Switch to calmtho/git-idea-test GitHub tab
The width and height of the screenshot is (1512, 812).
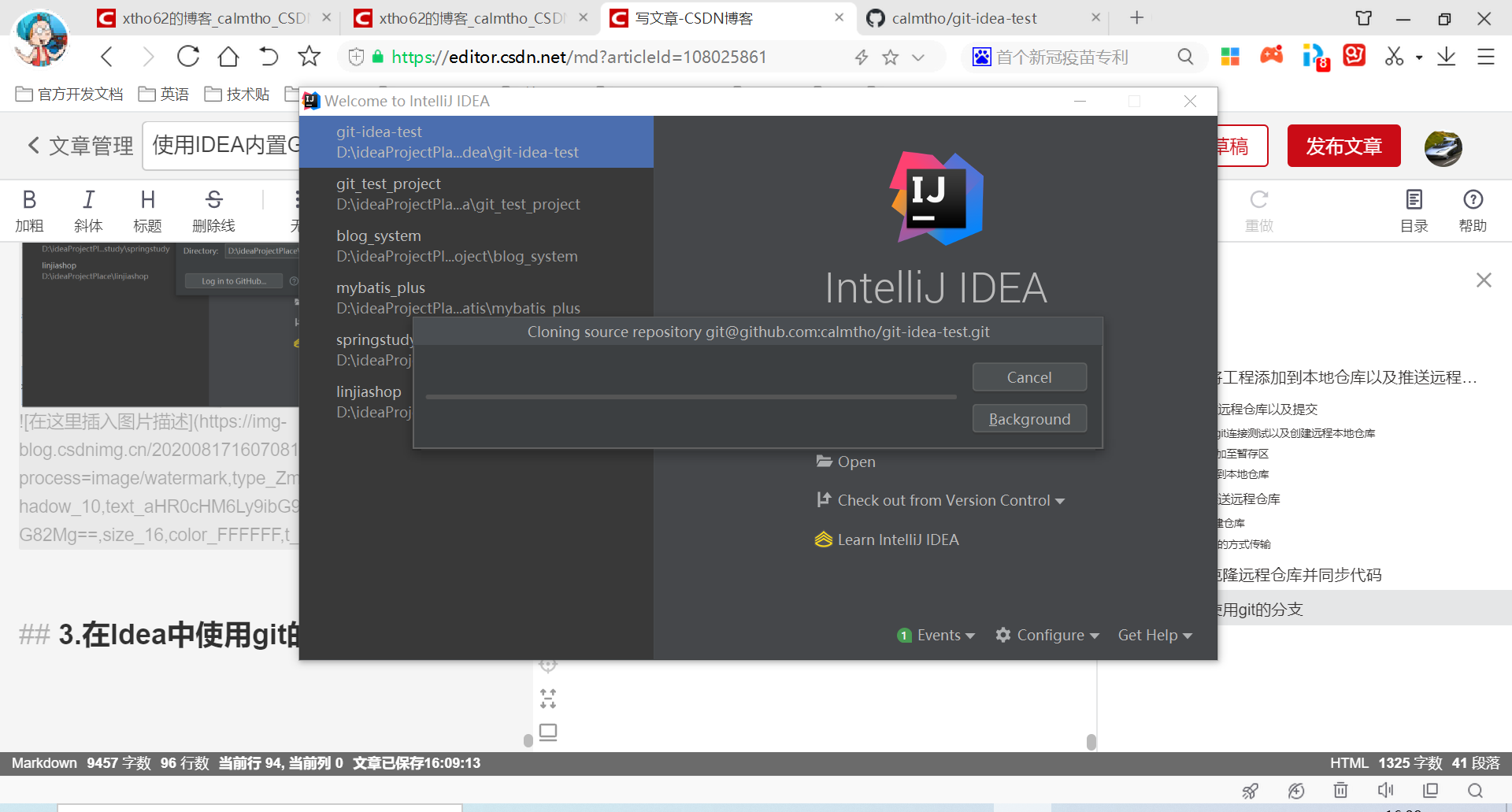(x=983, y=18)
